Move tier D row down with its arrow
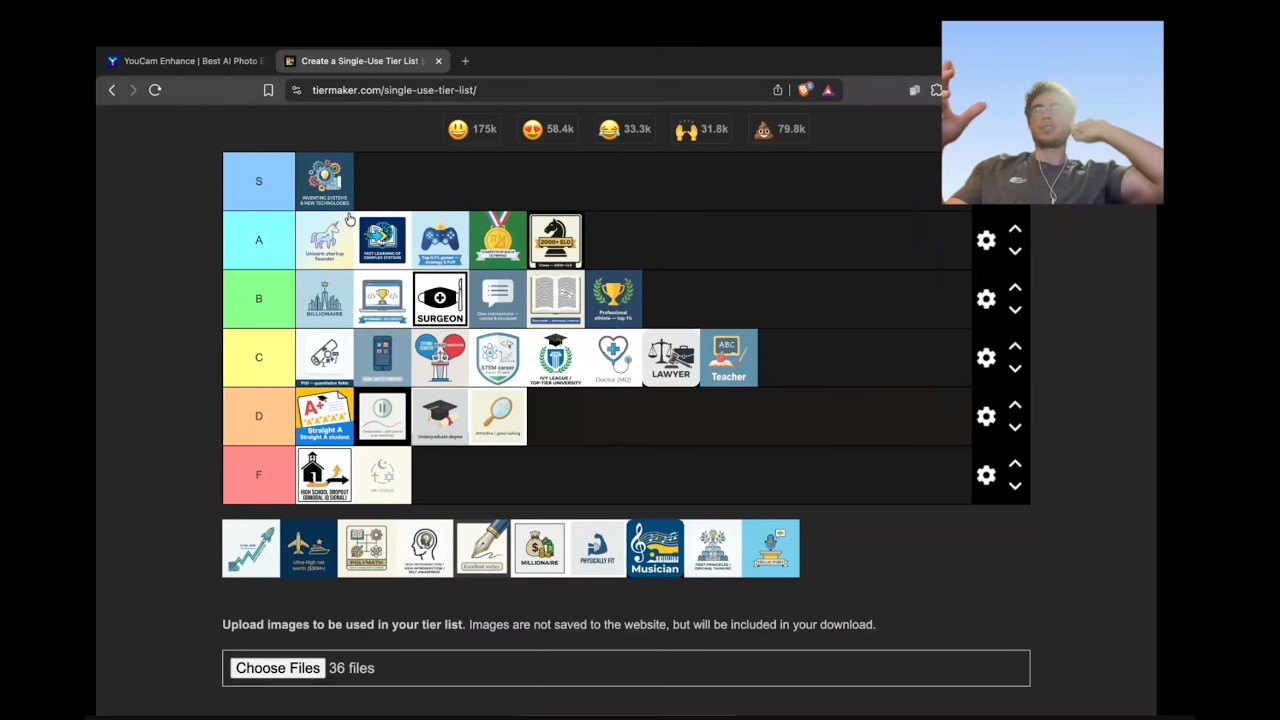Image resolution: width=1280 pixels, height=720 pixels. pos(1015,427)
